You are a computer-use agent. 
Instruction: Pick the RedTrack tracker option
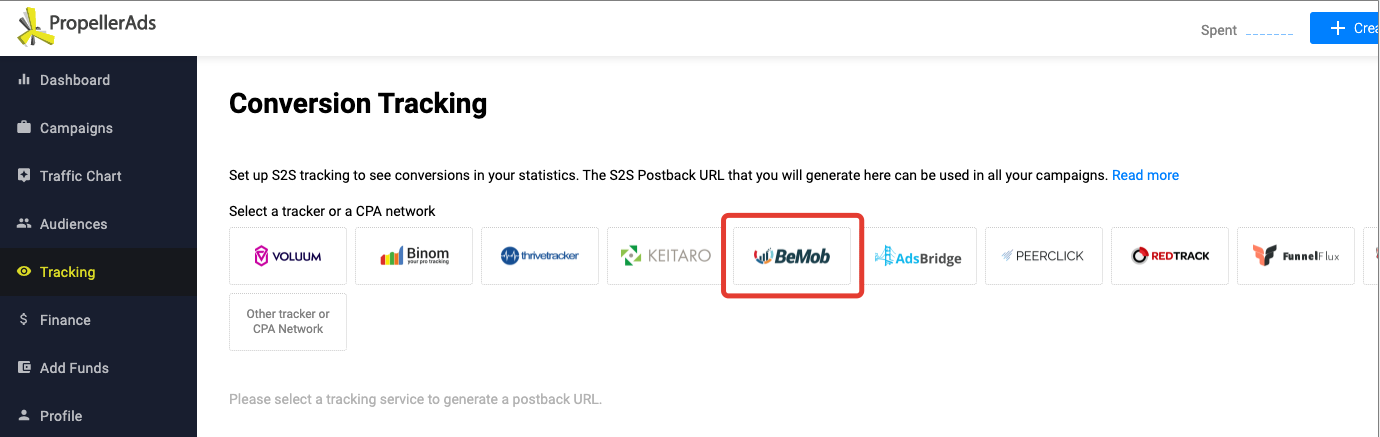click(x=1170, y=256)
